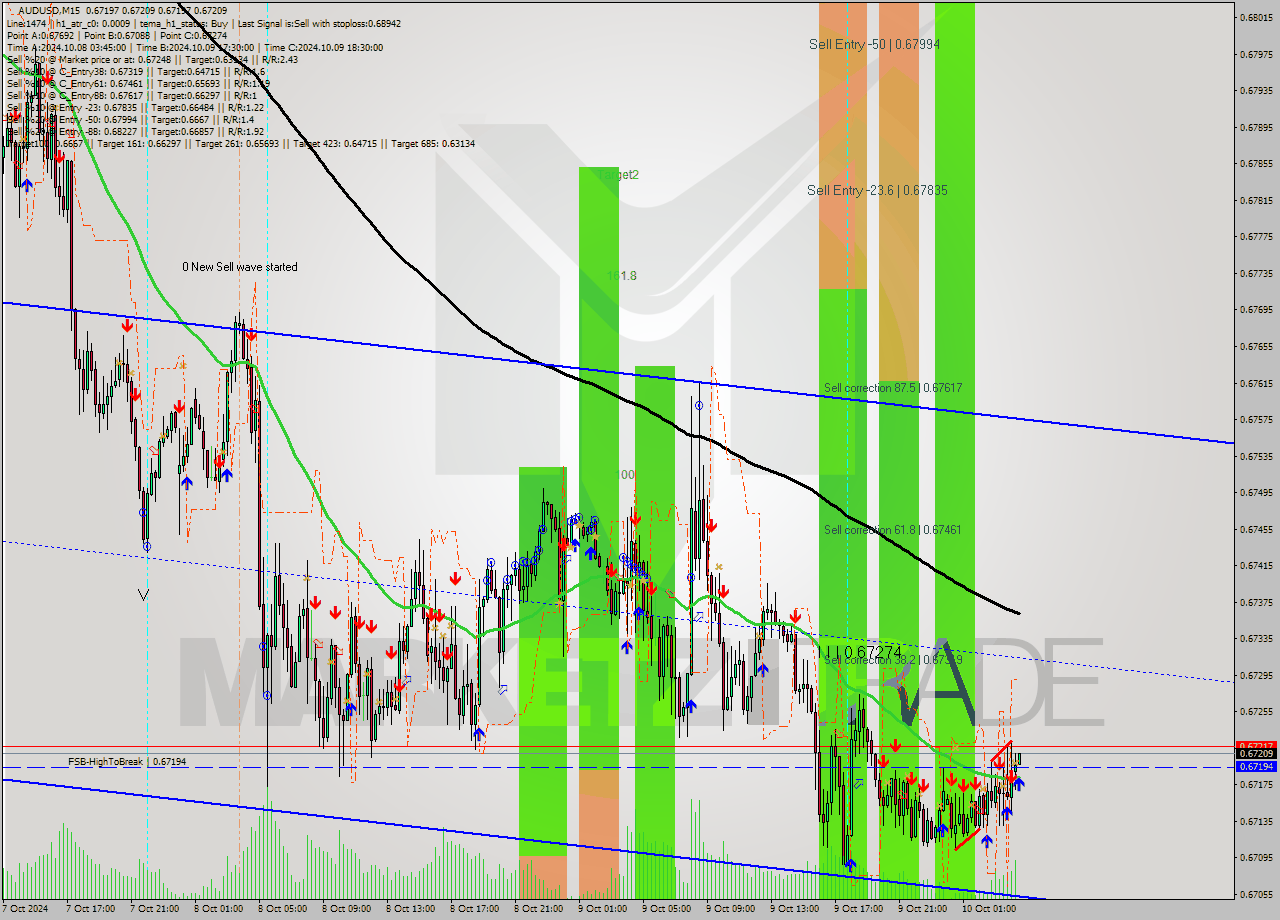Click 'Sell correction 61.8 | 0.67461' label

892,529
